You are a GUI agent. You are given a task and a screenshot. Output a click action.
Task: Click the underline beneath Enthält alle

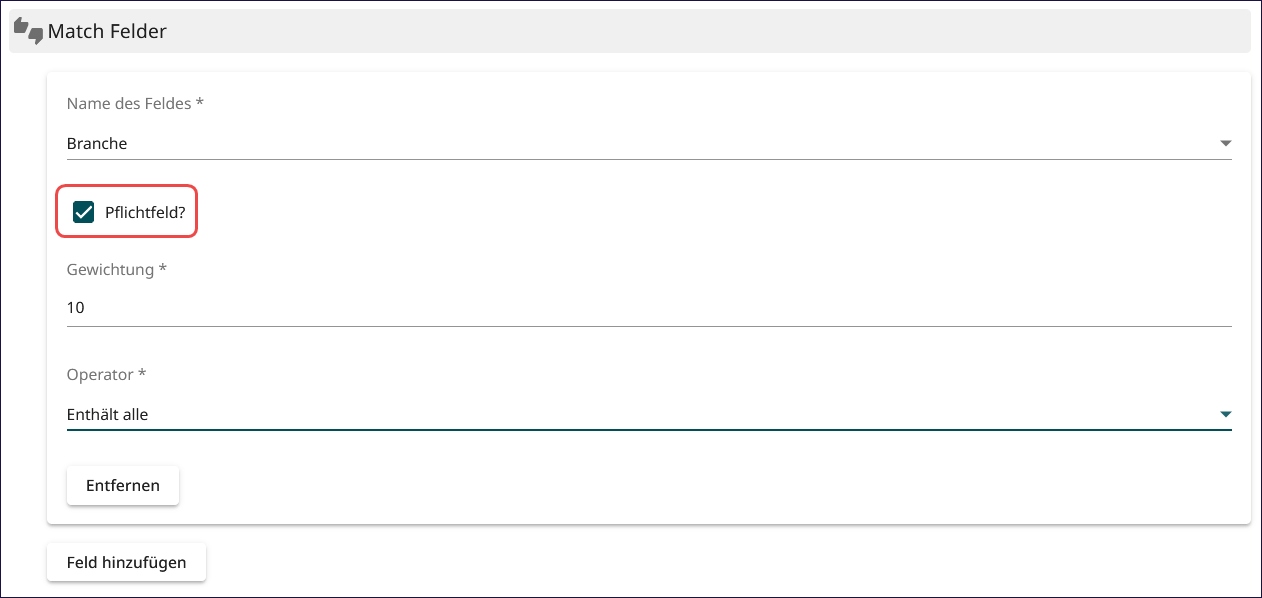point(649,430)
